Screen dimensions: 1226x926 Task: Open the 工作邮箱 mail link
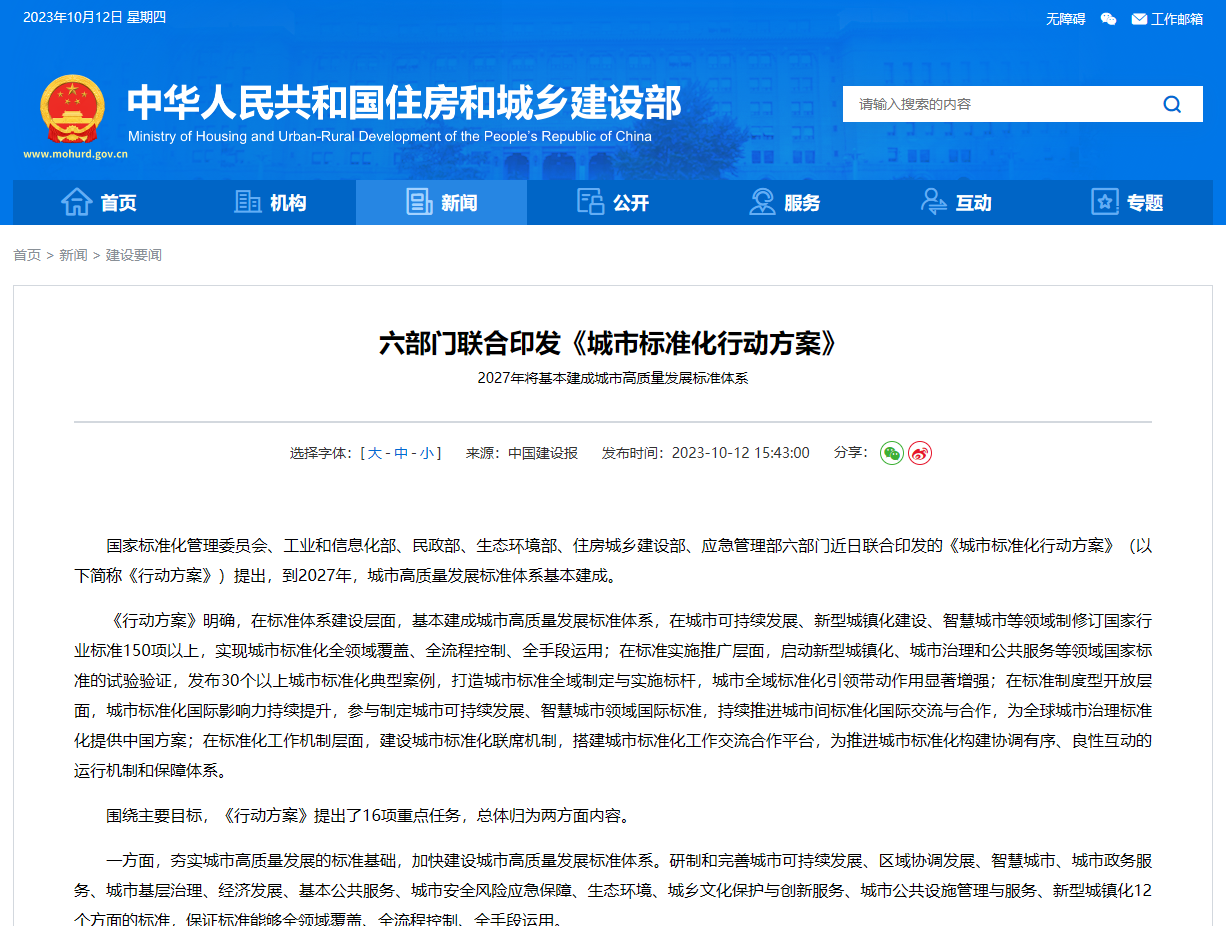(1167, 19)
